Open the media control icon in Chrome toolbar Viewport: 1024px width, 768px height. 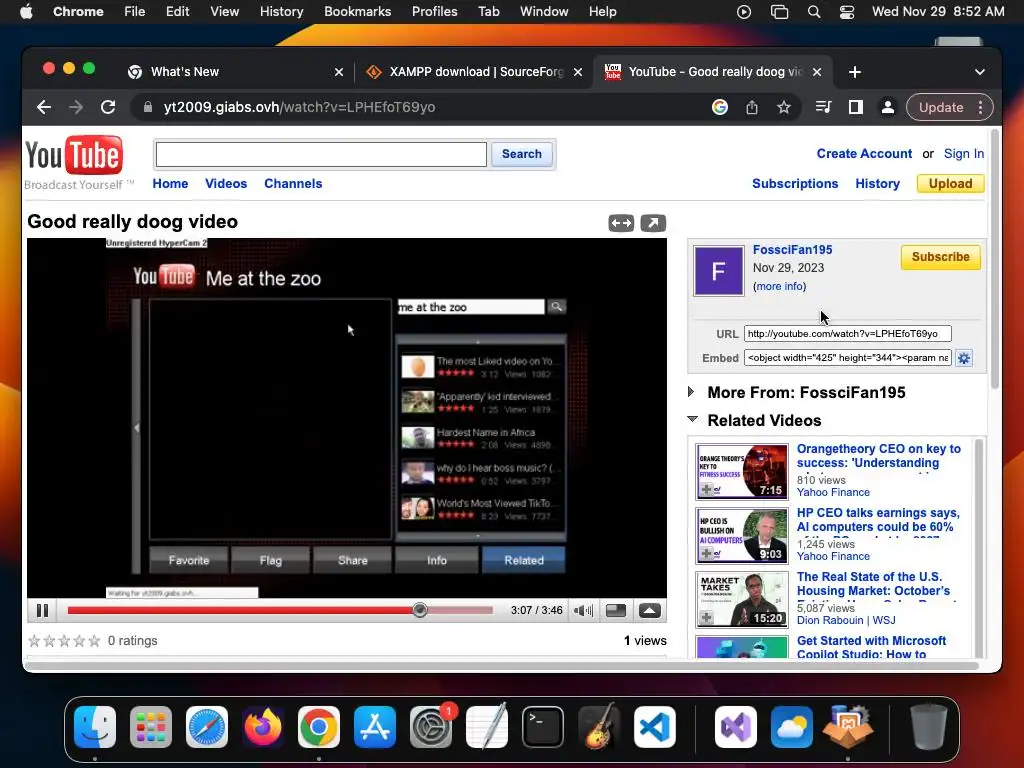824,107
